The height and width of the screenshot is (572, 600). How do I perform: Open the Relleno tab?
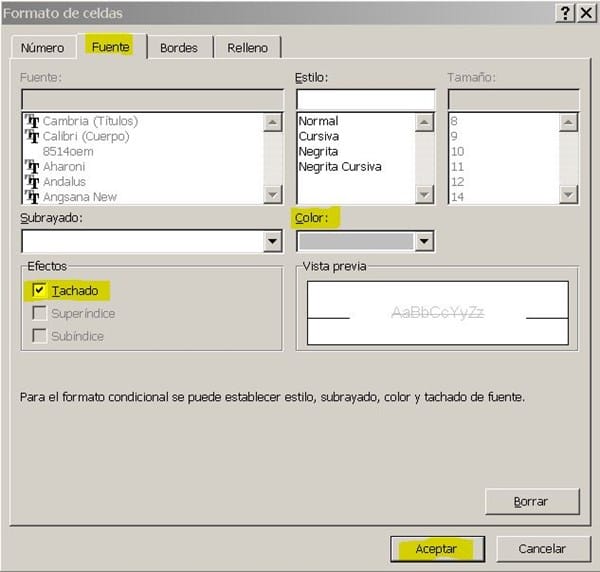tap(247, 47)
